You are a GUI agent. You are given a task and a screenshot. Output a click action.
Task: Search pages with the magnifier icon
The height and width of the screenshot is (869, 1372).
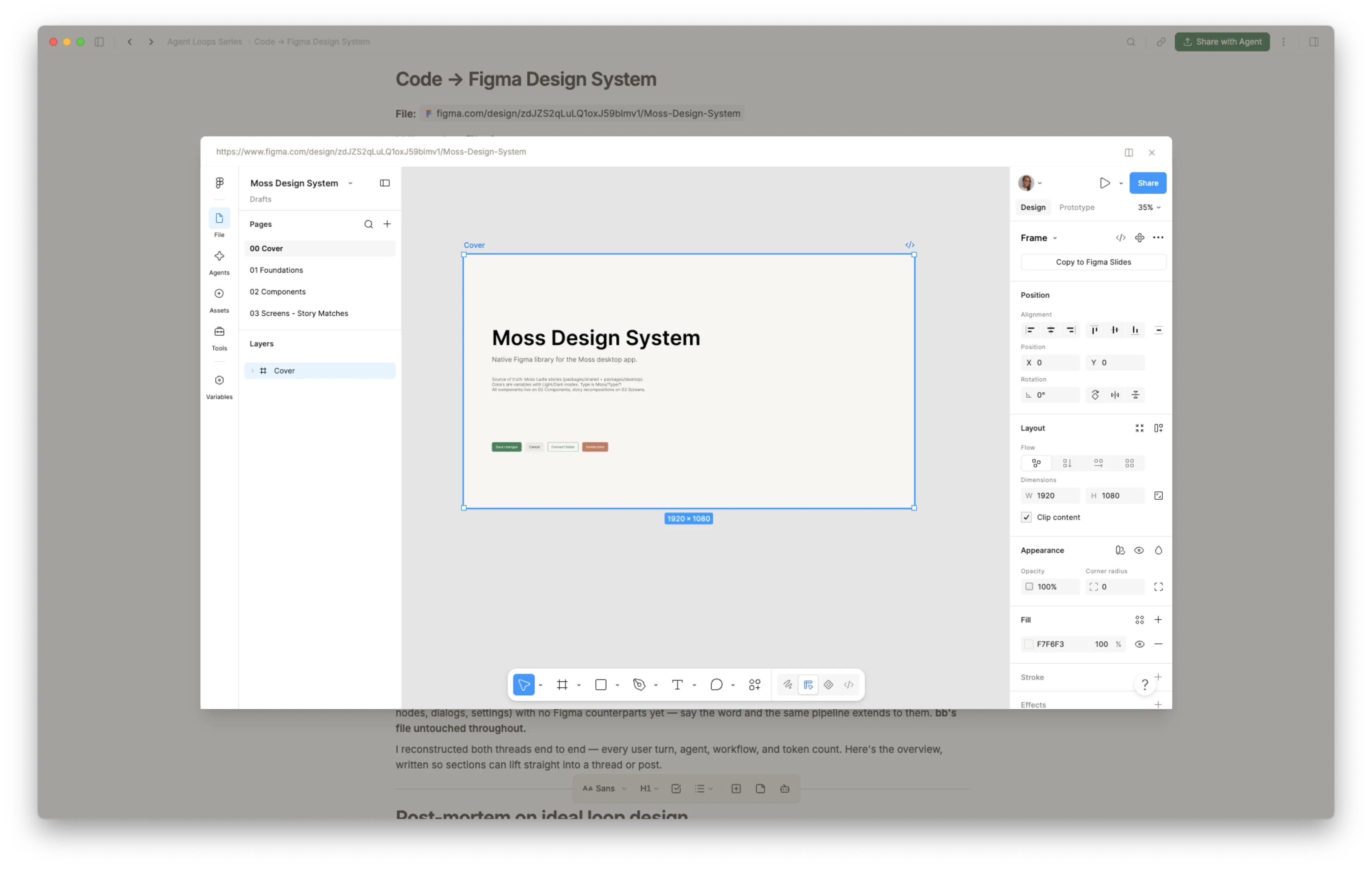point(369,224)
